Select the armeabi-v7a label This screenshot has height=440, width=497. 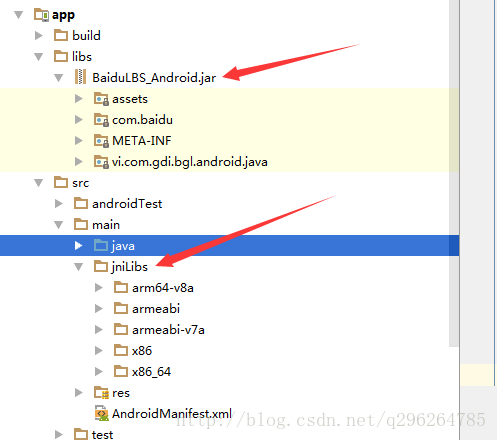168,330
